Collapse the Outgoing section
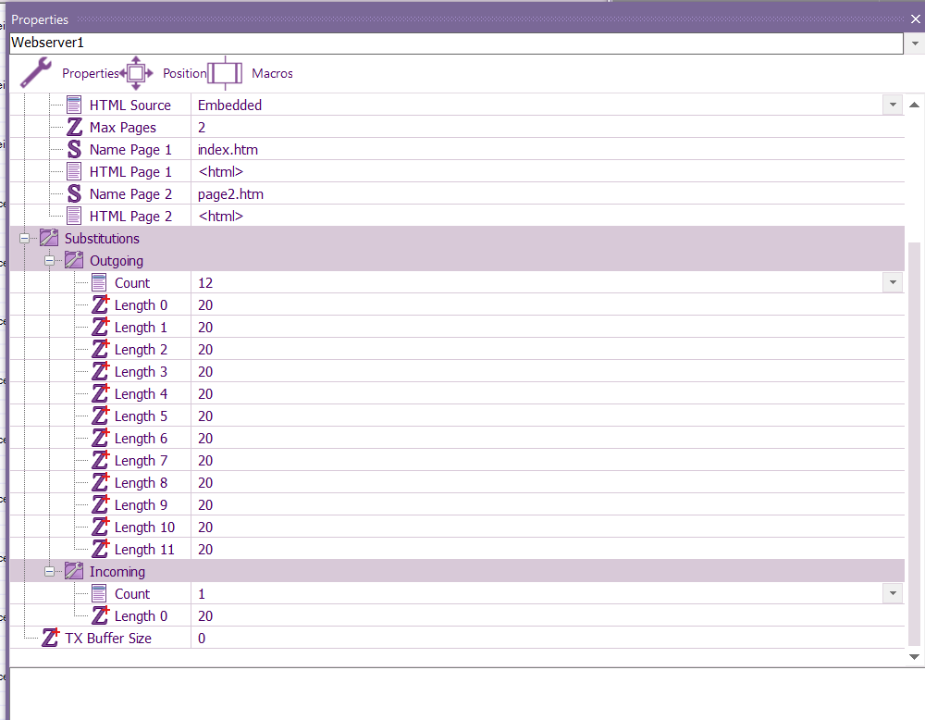This screenshot has width=925, height=720. coord(49,261)
